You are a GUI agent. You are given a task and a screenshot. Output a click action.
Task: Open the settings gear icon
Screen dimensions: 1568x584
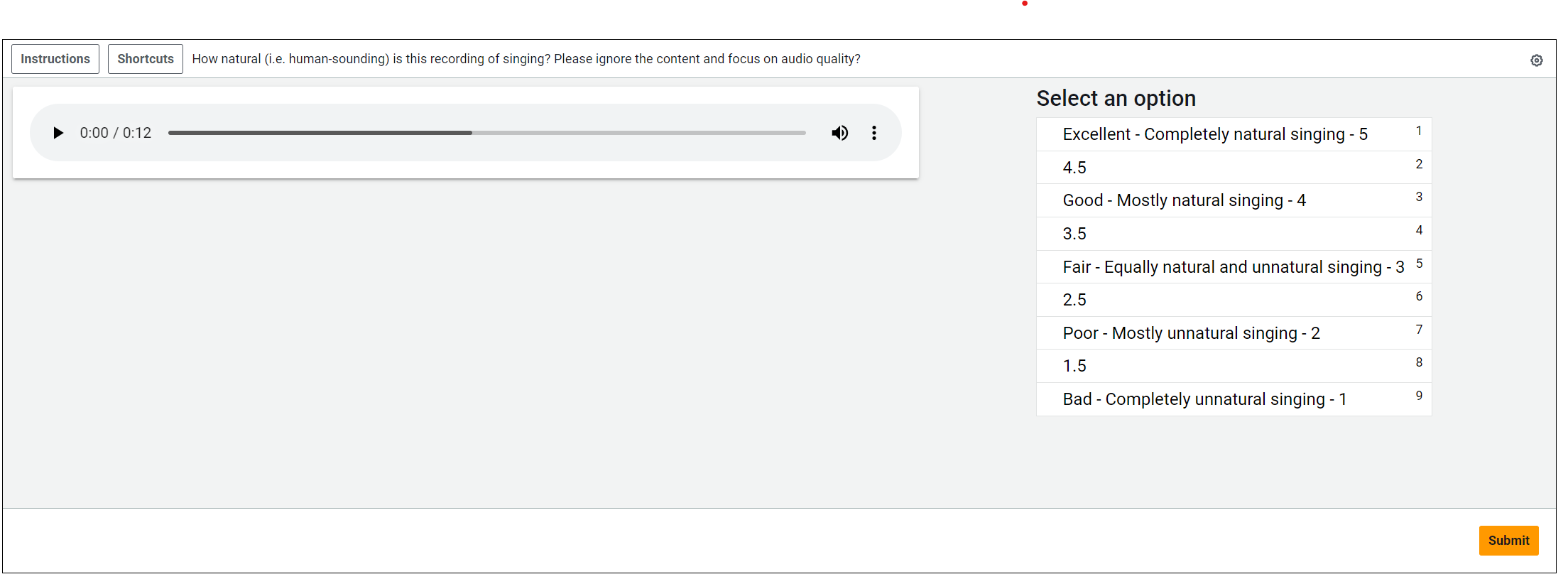(1537, 60)
